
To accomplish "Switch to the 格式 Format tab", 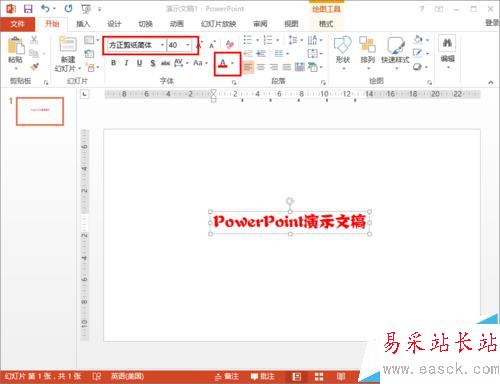I will (x=326, y=24).
